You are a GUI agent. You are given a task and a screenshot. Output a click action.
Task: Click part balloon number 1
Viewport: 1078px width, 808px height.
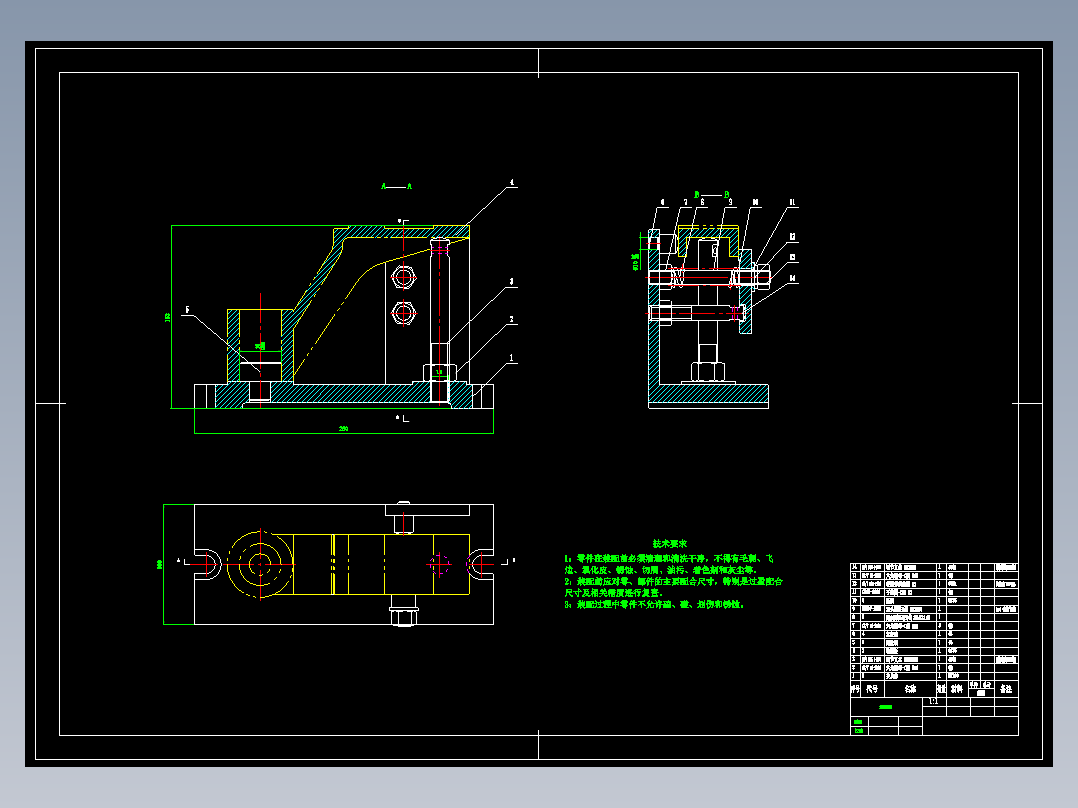pos(512,358)
